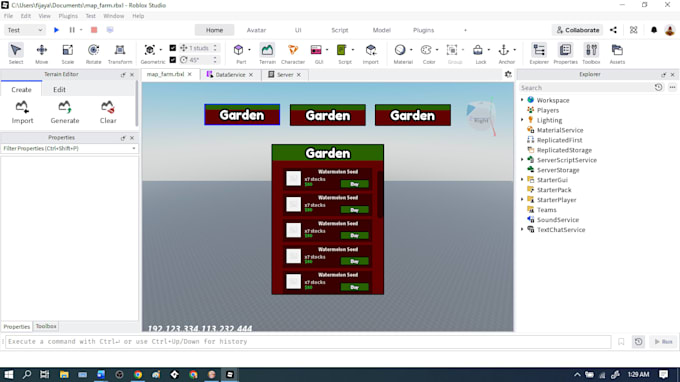
Task: Click the Toolbox tab at bottom left
Action: point(46,326)
